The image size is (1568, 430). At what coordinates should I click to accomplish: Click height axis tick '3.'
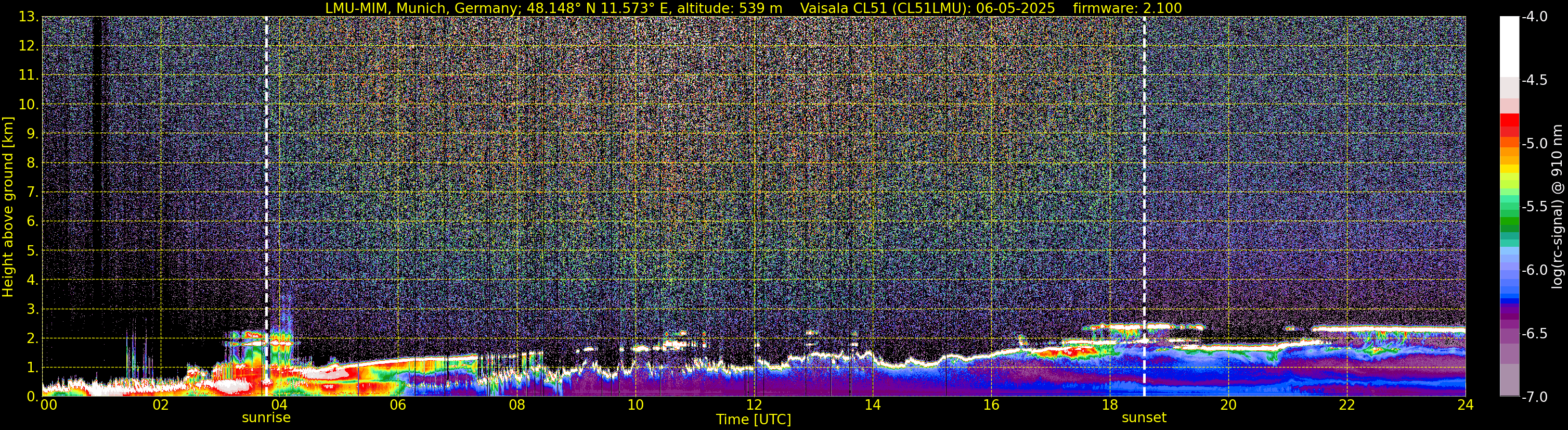(33, 309)
